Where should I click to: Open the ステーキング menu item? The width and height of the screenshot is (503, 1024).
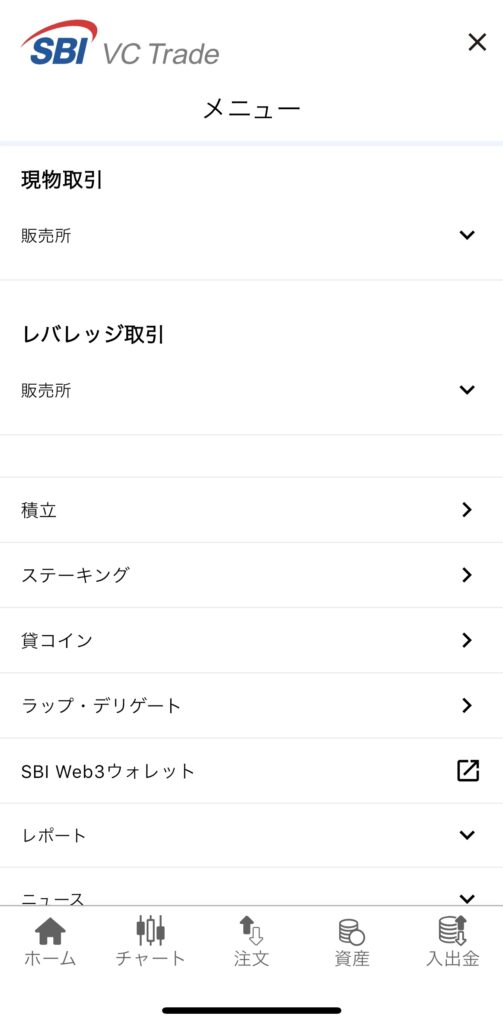coord(252,575)
